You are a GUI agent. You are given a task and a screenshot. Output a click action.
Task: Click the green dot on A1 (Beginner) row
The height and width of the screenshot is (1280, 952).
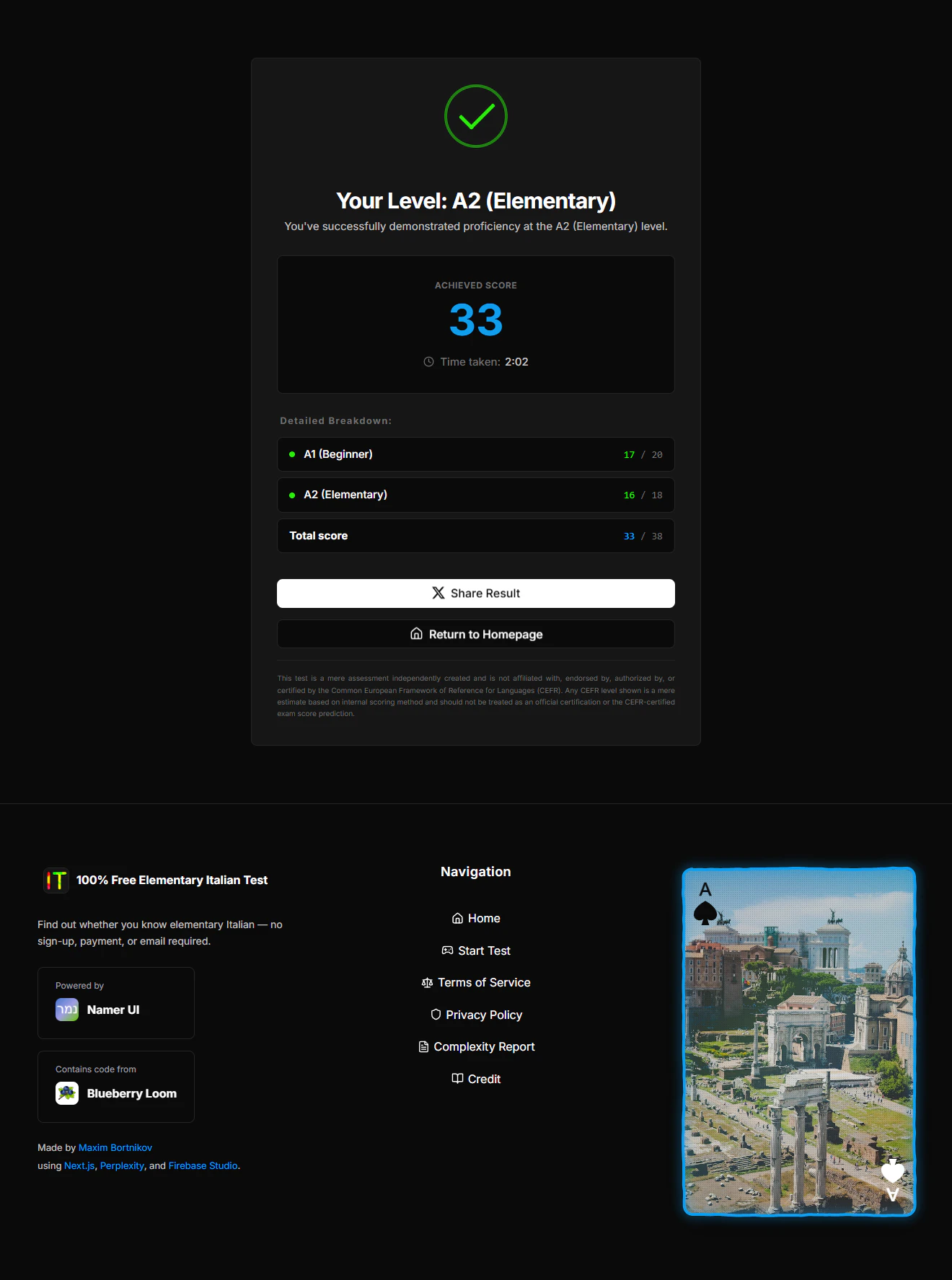[292, 454]
